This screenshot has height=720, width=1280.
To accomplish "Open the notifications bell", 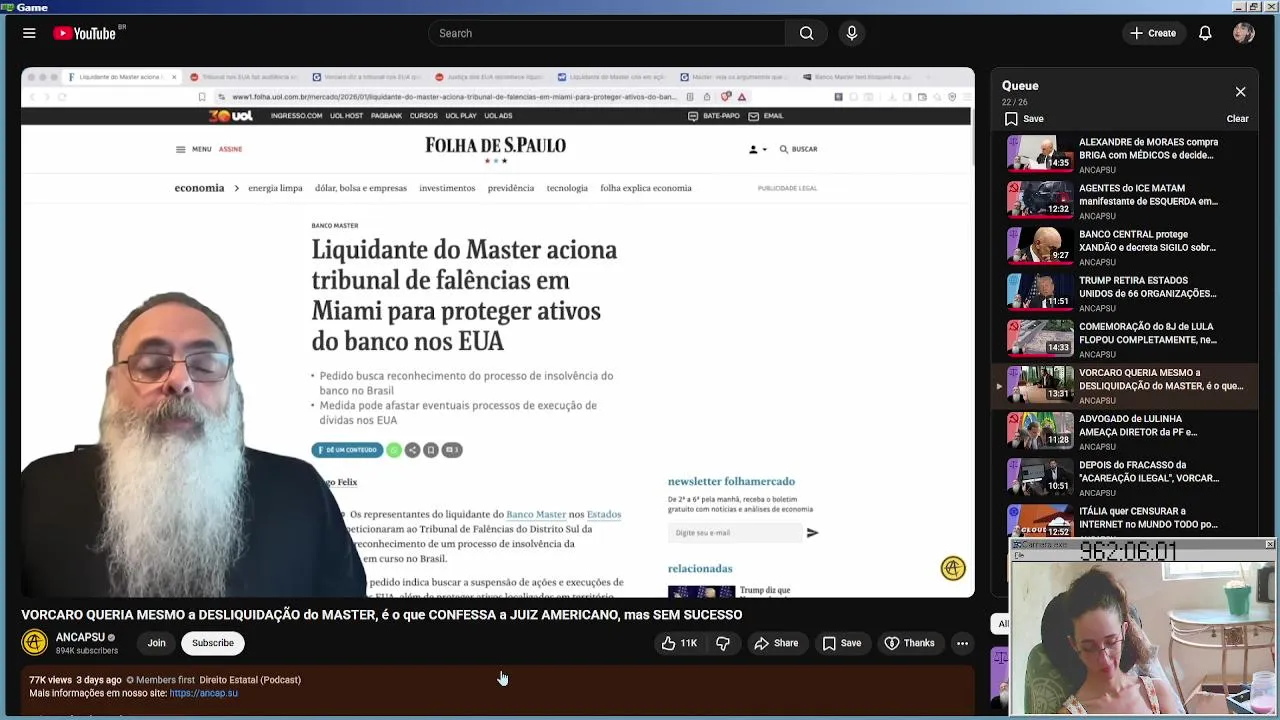I will [x=1205, y=33].
